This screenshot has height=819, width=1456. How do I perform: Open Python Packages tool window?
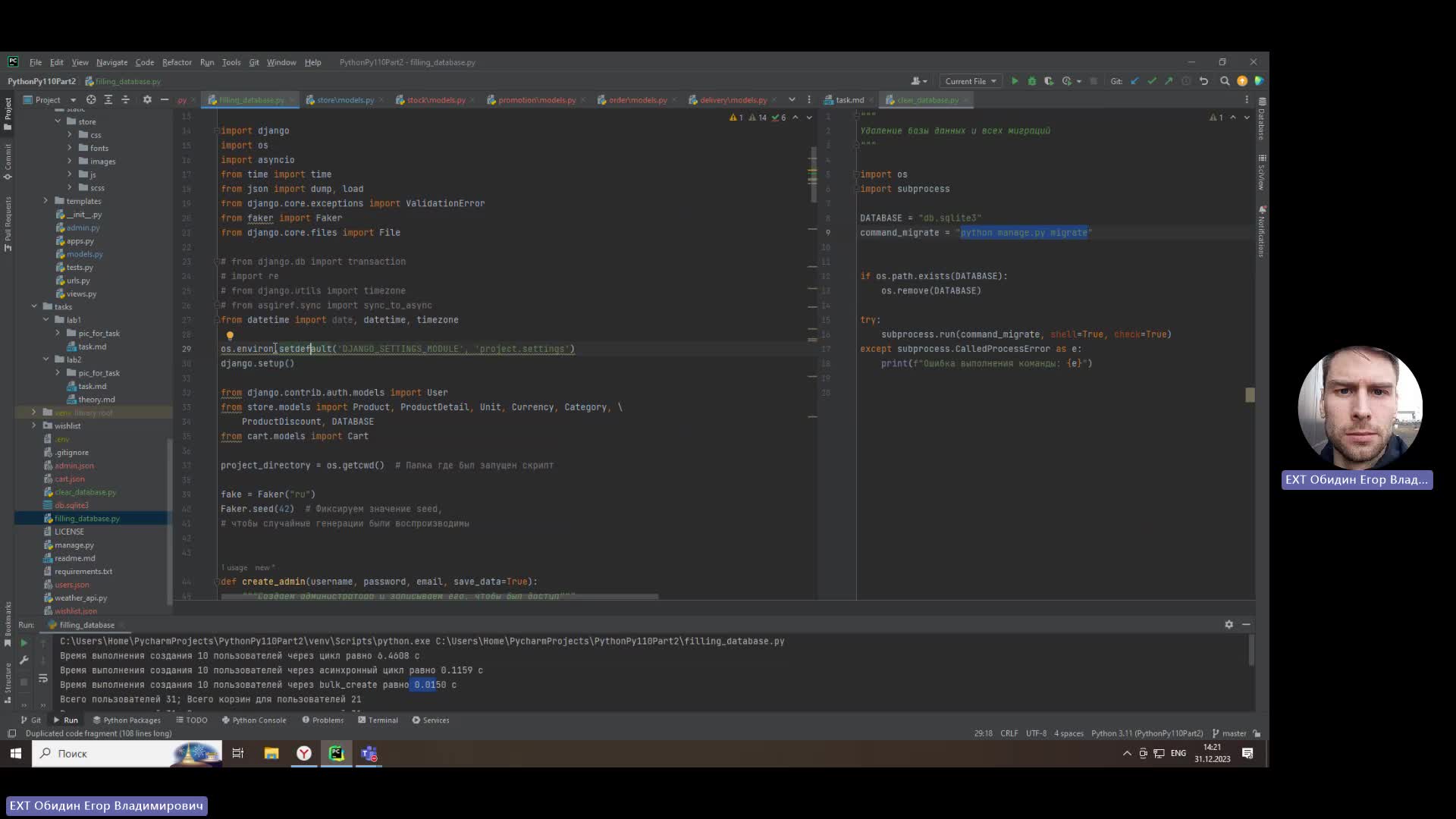[x=127, y=720]
